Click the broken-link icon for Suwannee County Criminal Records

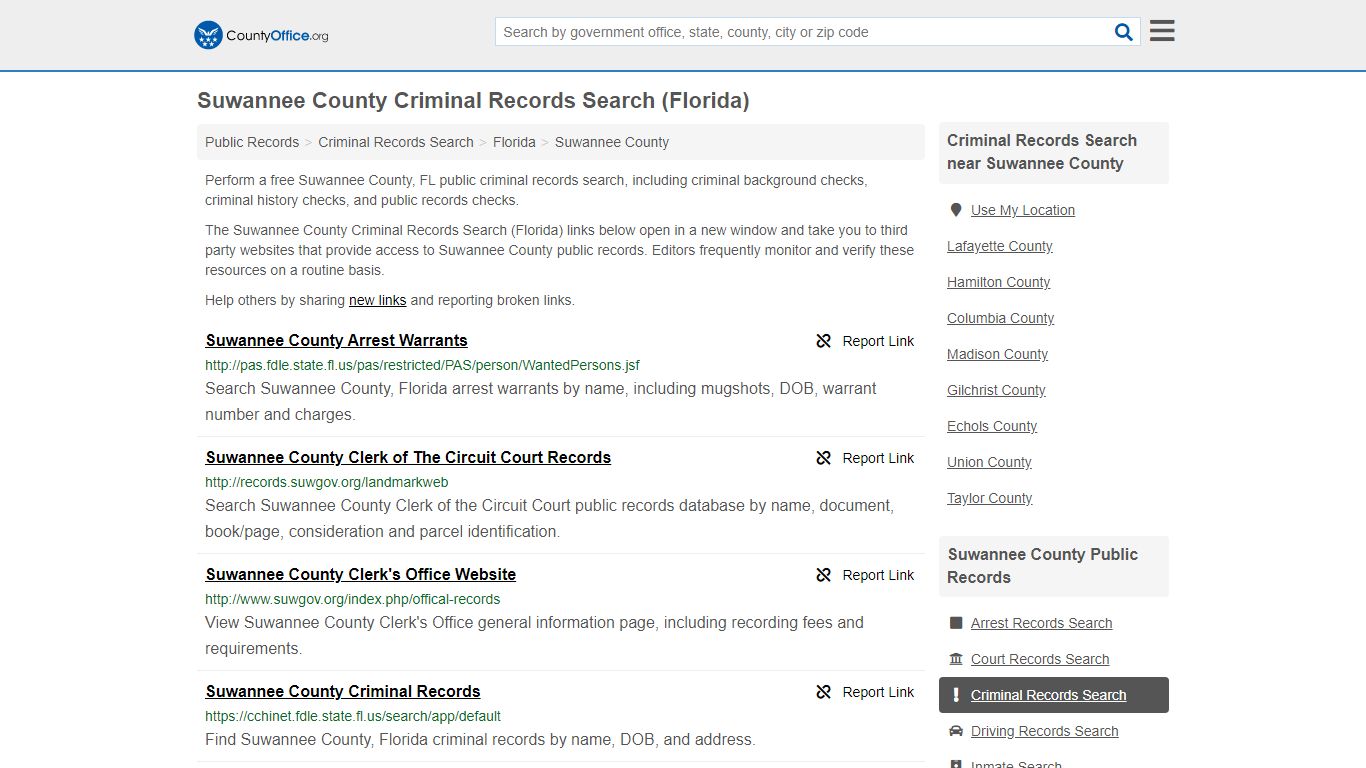pyautogui.click(x=824, y=692)
